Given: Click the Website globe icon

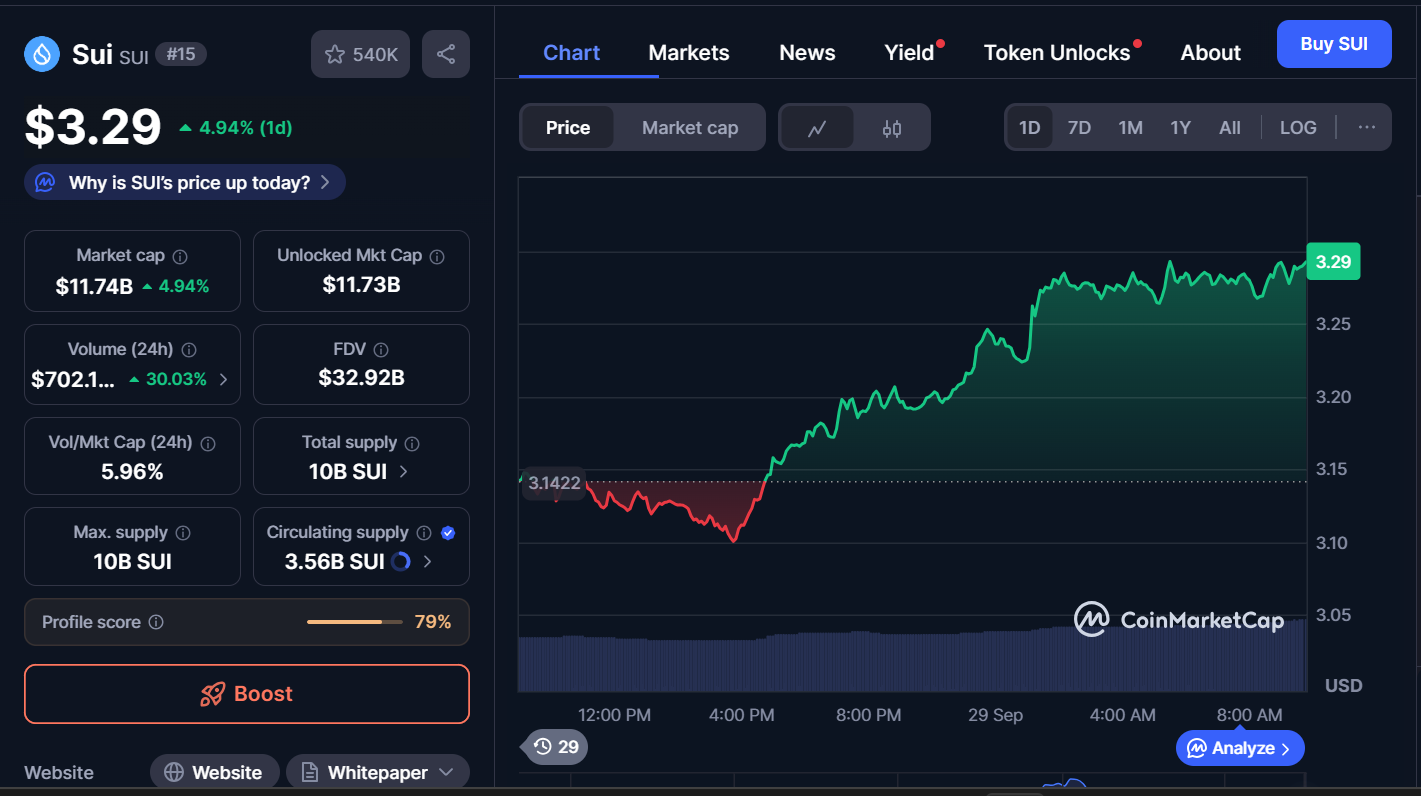Looking at the screenshot, I should [174, 773].
